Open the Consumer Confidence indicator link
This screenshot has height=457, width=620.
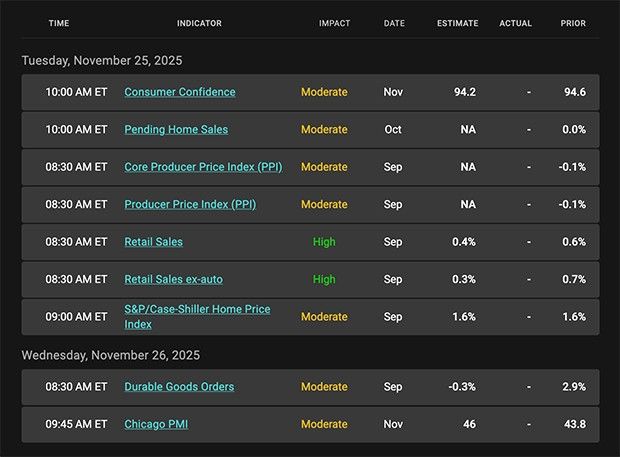click(x=180, y=92)
